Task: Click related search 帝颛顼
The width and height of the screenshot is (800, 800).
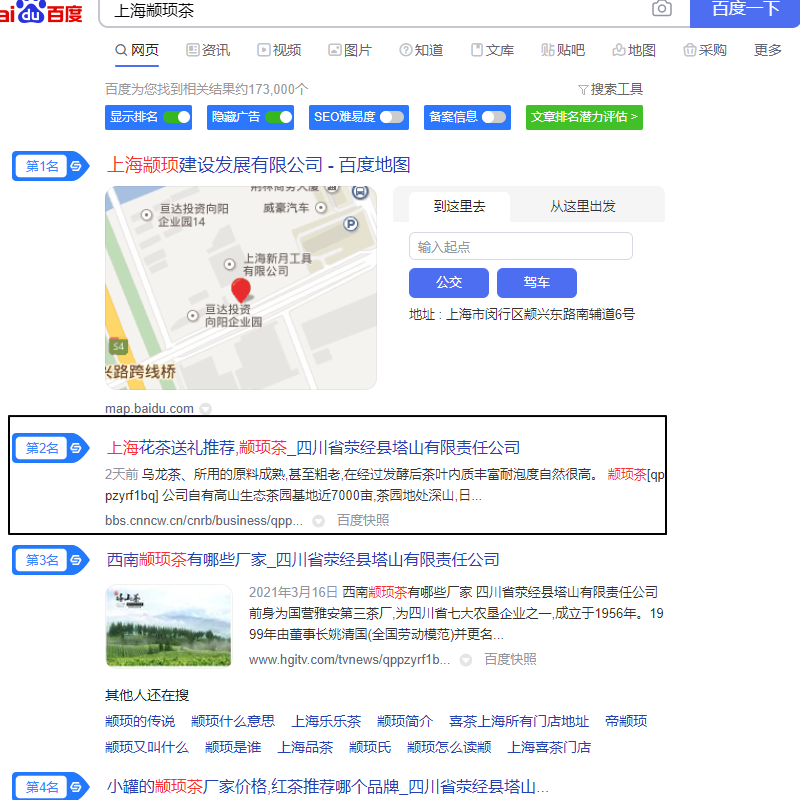Action: 626,721
